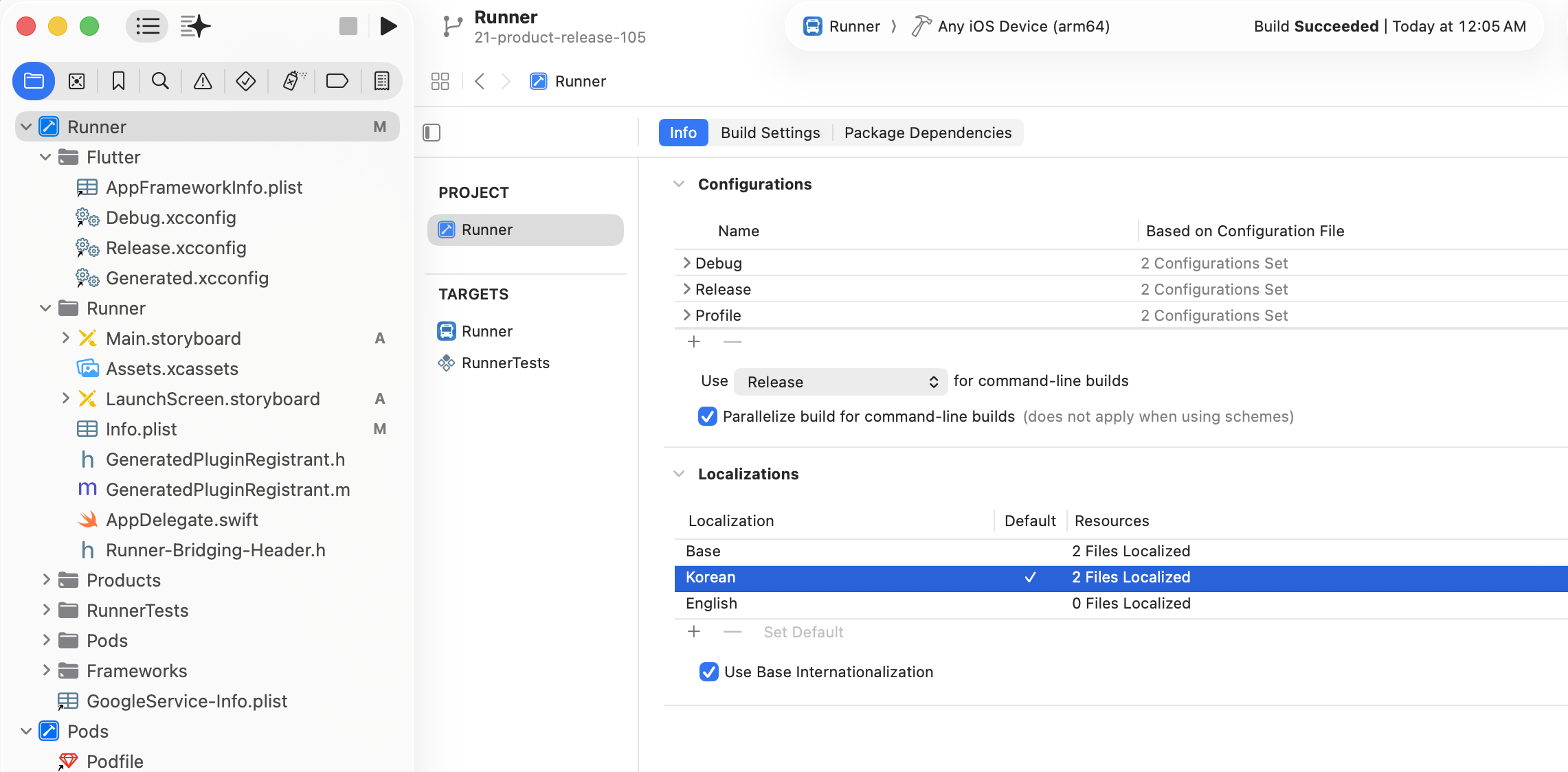The height and width of the screenshot is (772, 1568).
Task: Add a new localization with plus button
Action: (x=694, y=632)
